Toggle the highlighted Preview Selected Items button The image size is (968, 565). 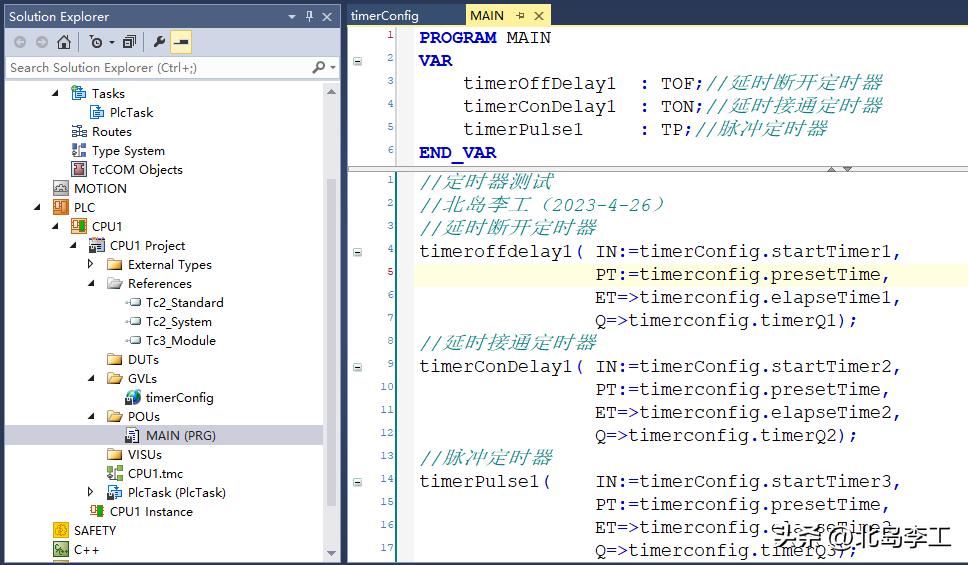(181, 42)
